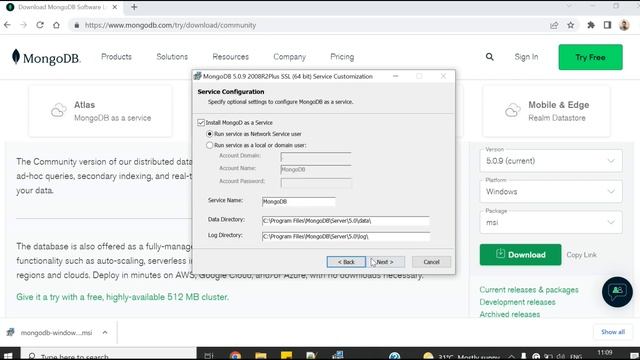This screenshot has width=640, height=360.
Task: Open the free 512 MB cluster link
Action: 122,297
